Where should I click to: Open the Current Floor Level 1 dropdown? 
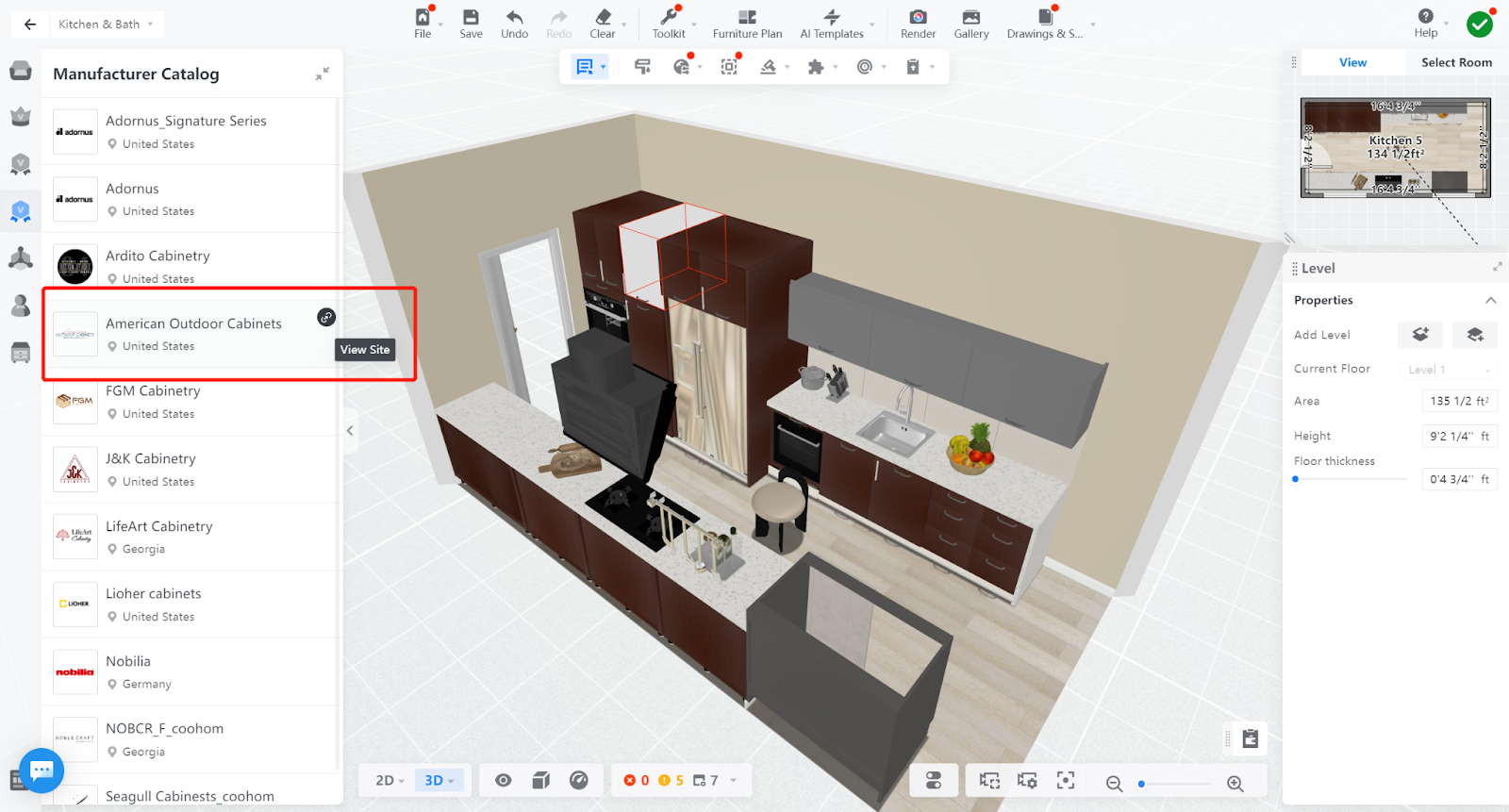click(x=1449, y=370)
